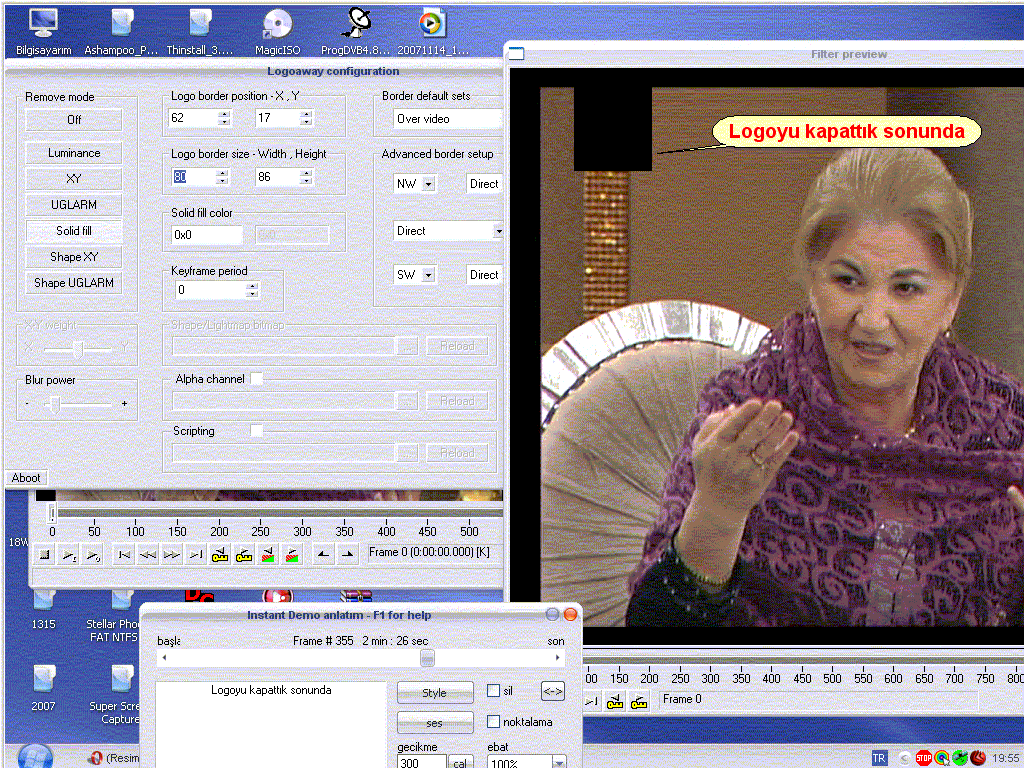
Task: Select the Ashampoo desktop icon
Action: point(121,31)
